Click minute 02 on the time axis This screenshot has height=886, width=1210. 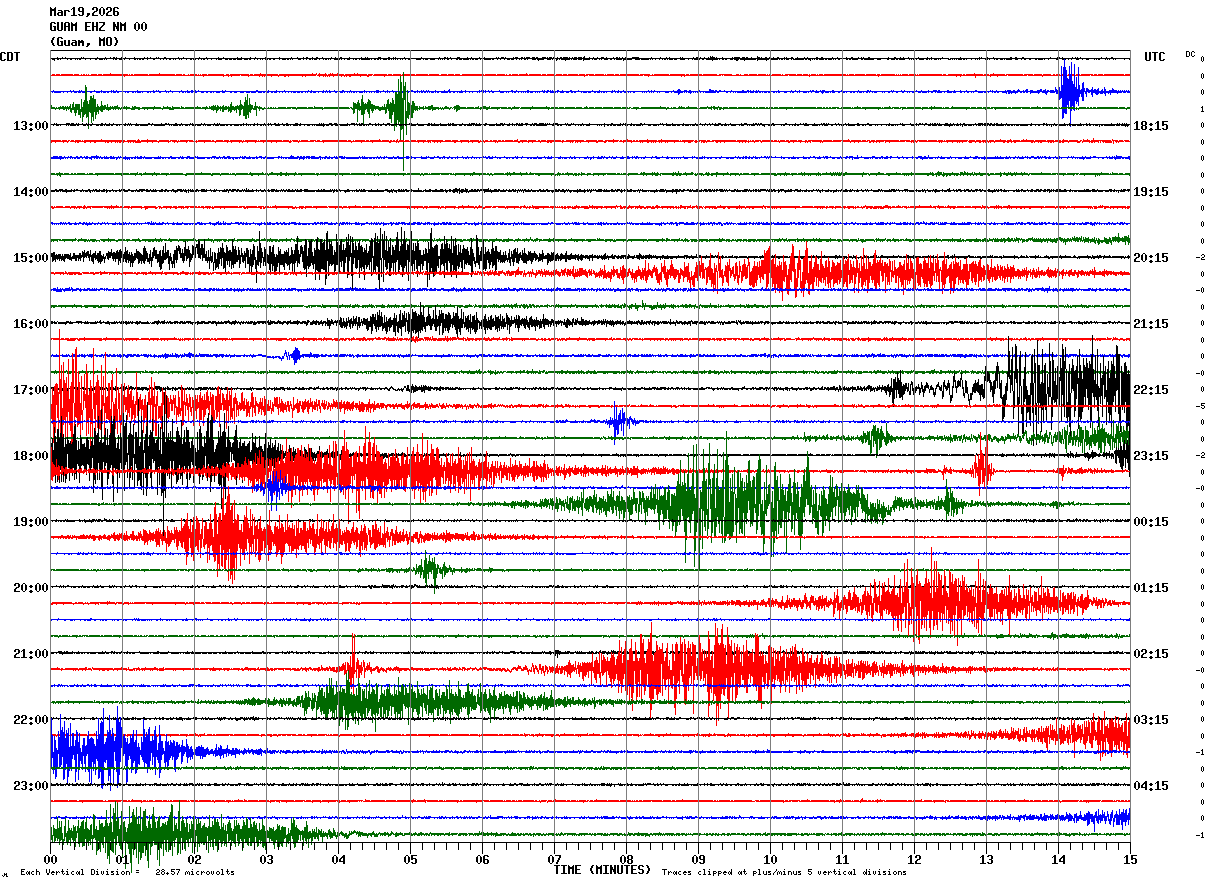click(x=195, y=860)
